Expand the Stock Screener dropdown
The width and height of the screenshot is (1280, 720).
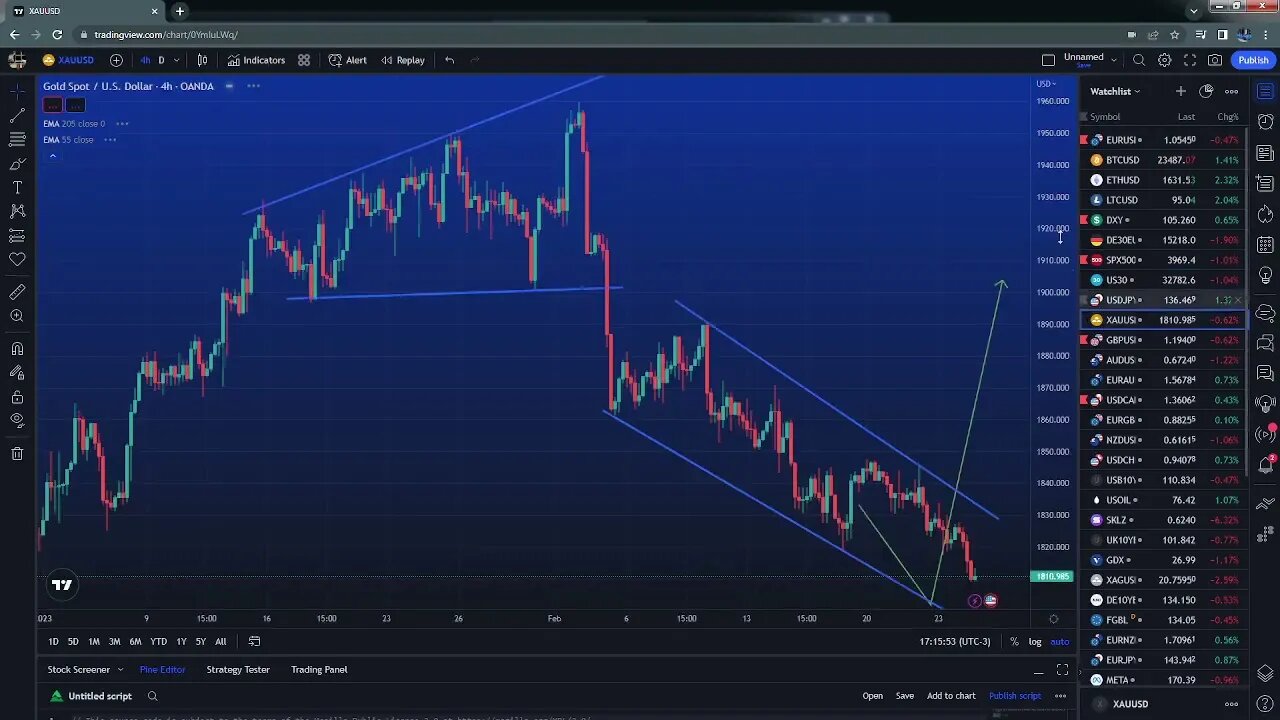tap(120, 670)
